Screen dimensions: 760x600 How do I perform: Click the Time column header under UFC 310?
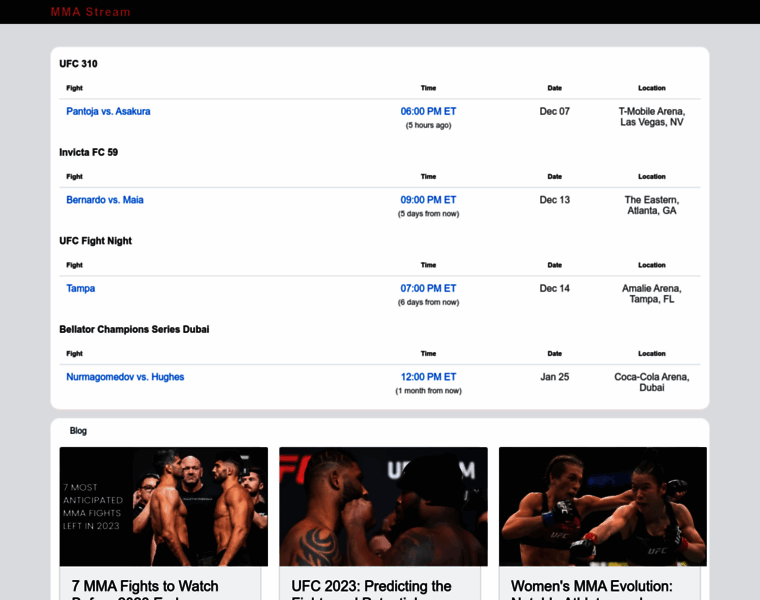(428, 88)
